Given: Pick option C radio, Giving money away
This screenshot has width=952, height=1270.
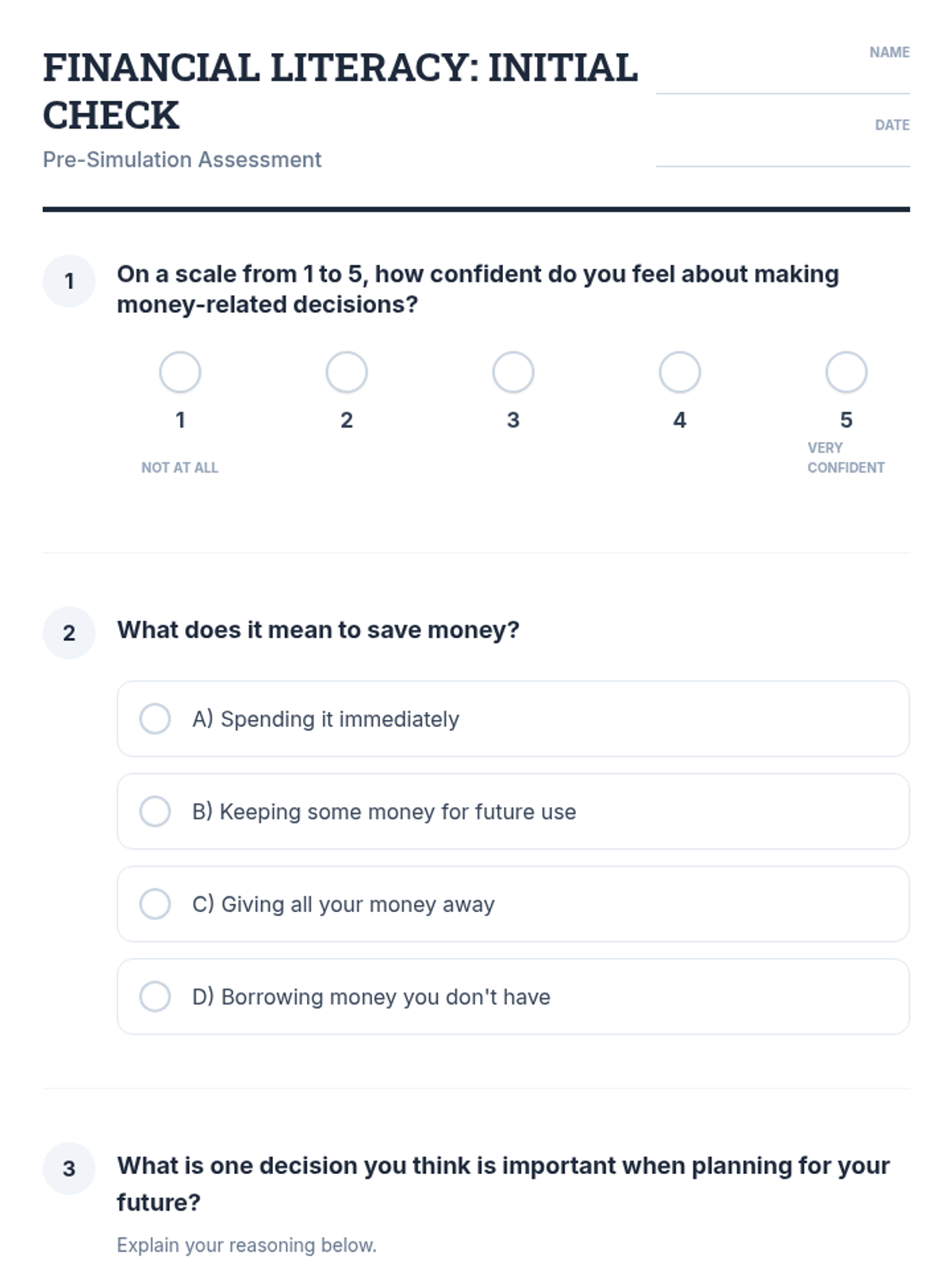Looking at the screenshot, I should pos(155,903).
